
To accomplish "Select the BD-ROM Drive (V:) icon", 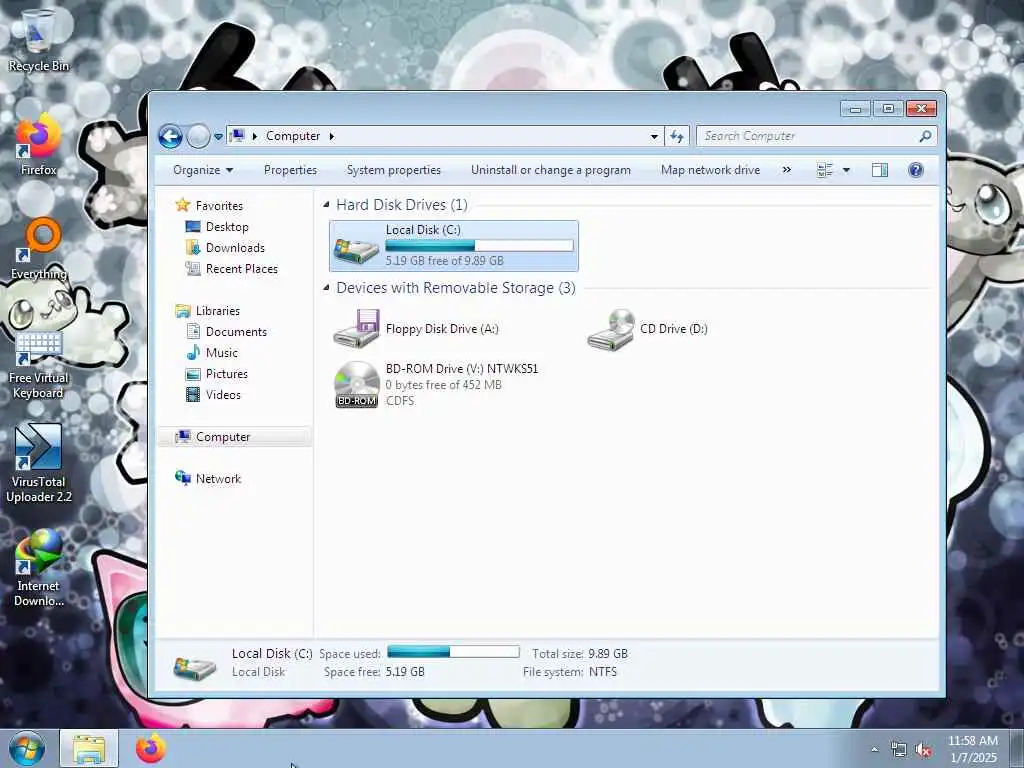I will pyautogui.click(x=357, y=385).
